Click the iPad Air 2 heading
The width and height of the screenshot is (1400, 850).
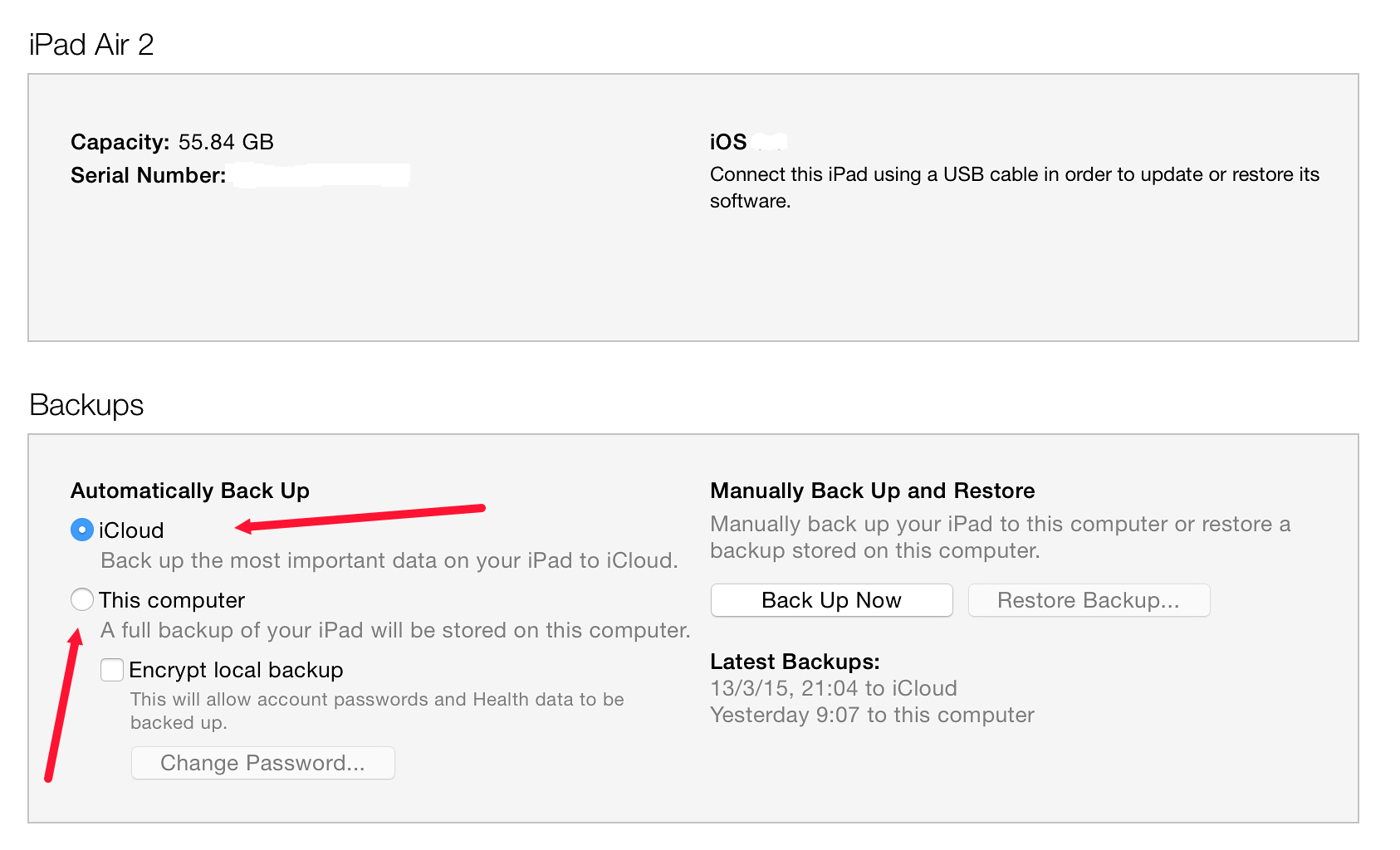91,45
